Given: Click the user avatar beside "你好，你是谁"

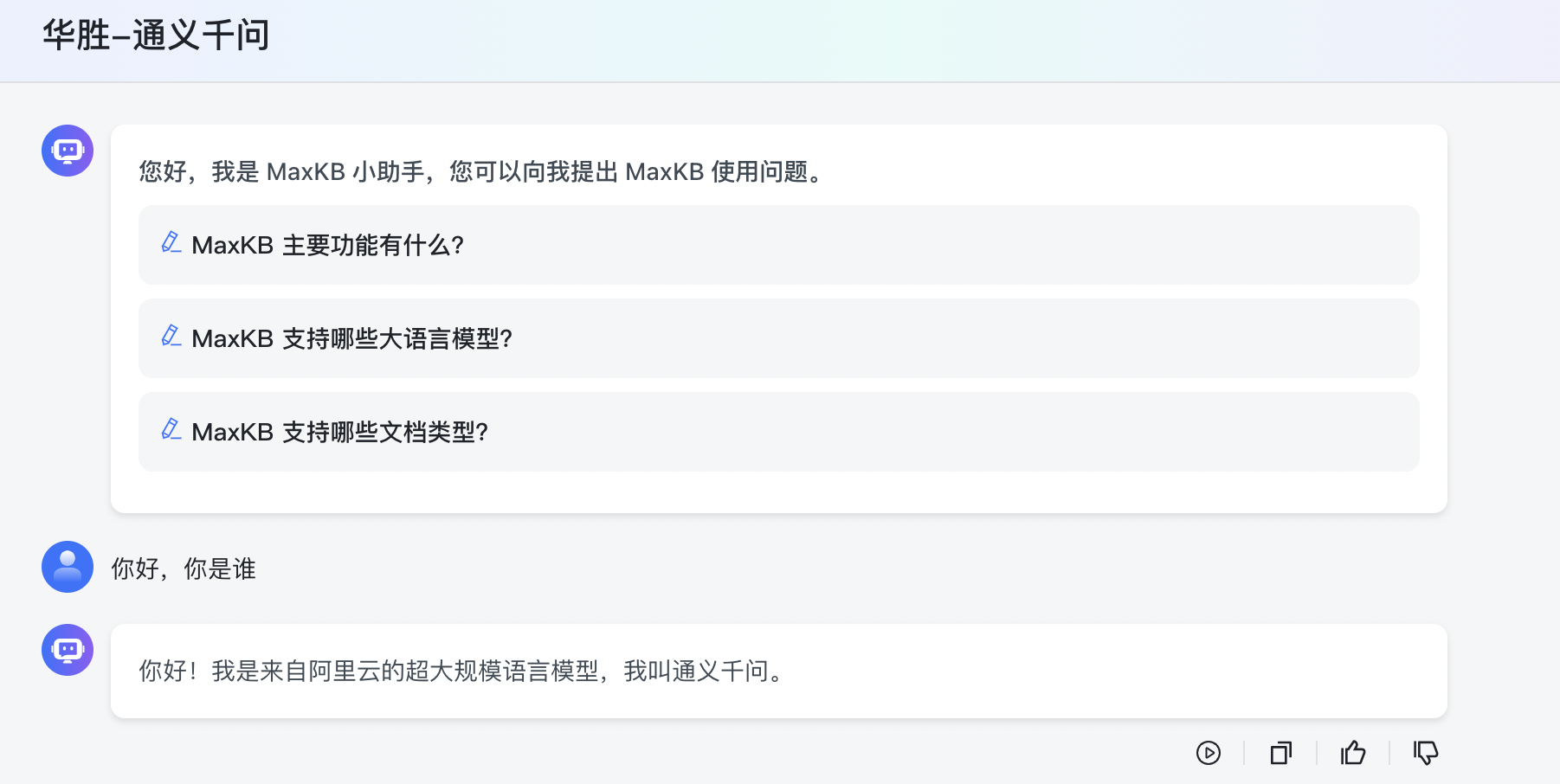Looking at the screenshot, I should tap(68, 567).
